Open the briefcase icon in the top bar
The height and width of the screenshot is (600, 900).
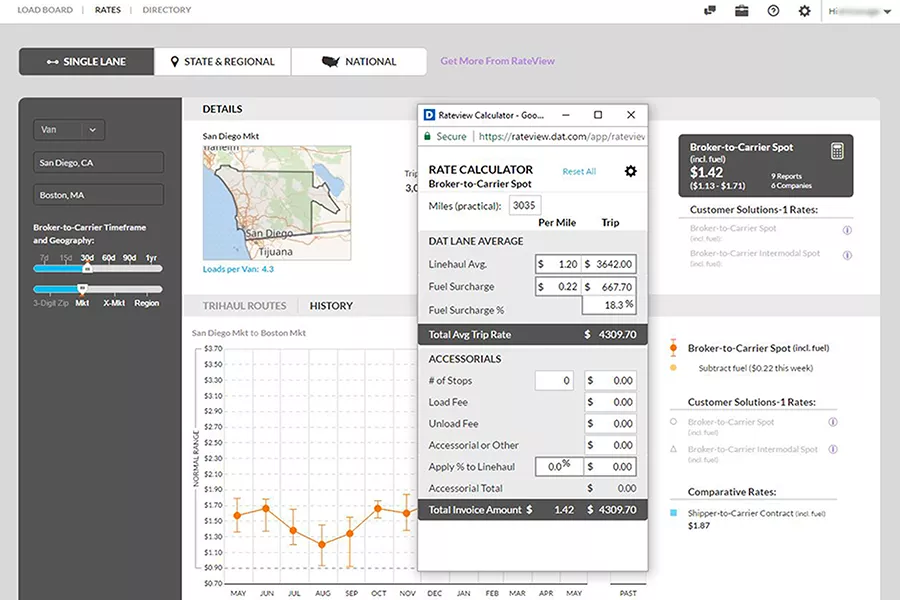click(742, 10)
